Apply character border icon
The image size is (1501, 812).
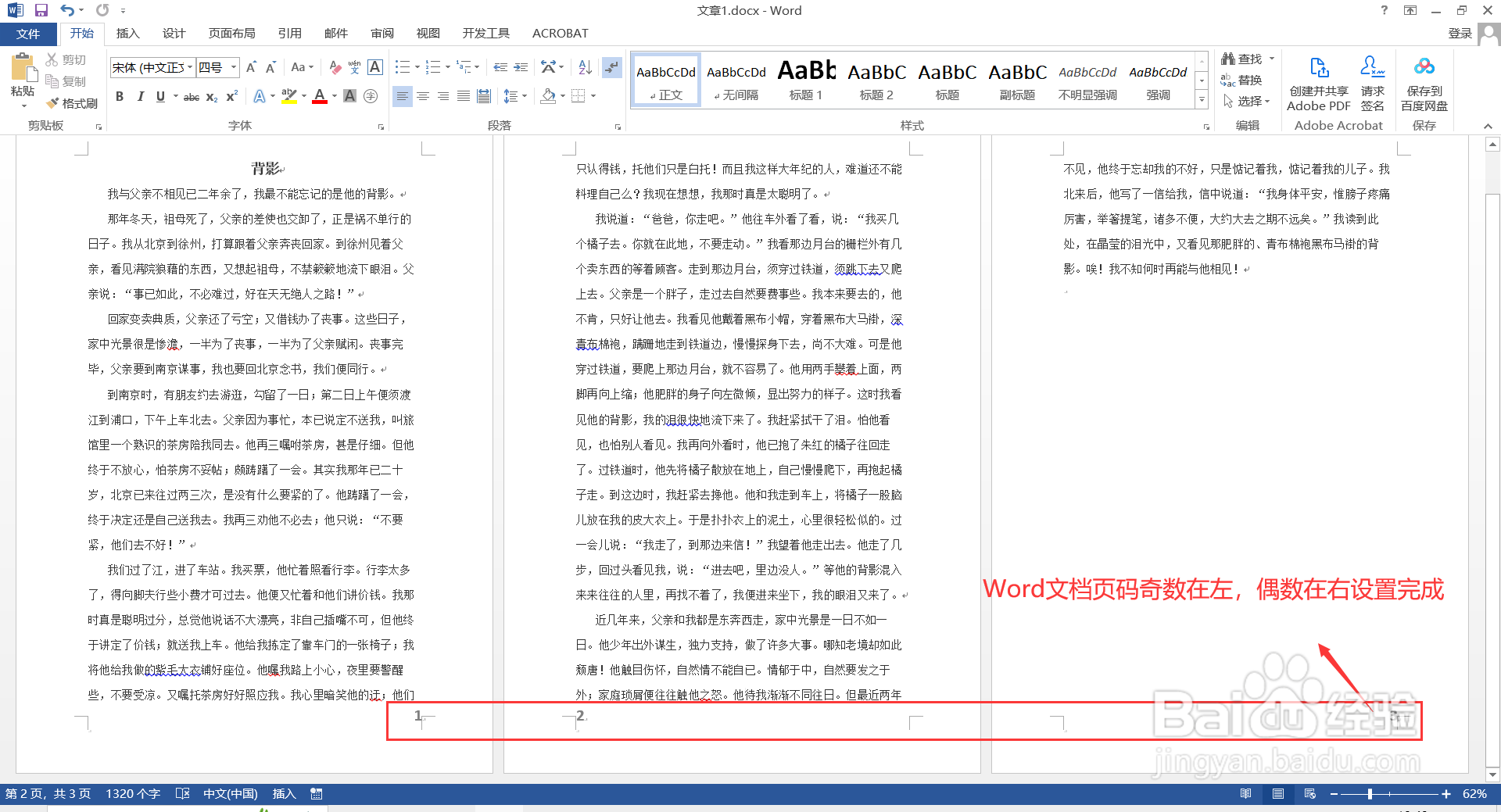[x=375, y=67]
